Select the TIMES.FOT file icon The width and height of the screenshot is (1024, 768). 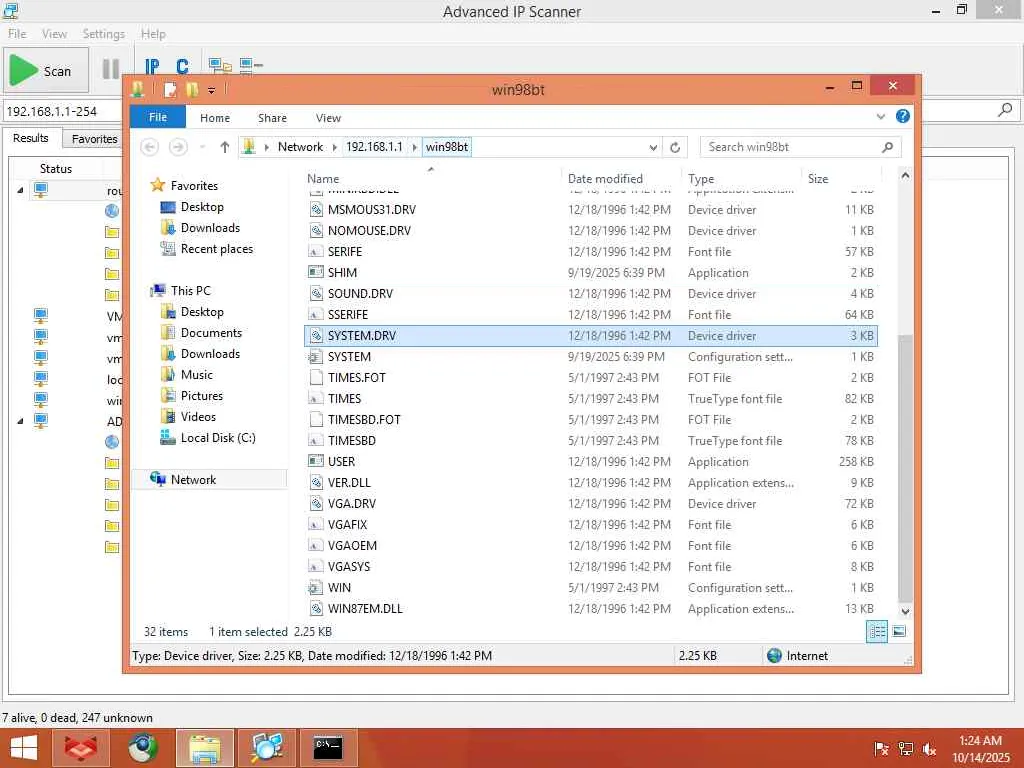pos(316,377)
